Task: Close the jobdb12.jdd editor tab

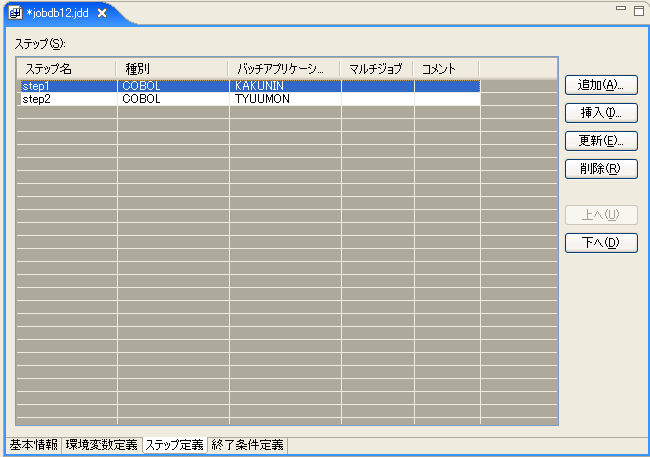Action: [x=102, y=13]
